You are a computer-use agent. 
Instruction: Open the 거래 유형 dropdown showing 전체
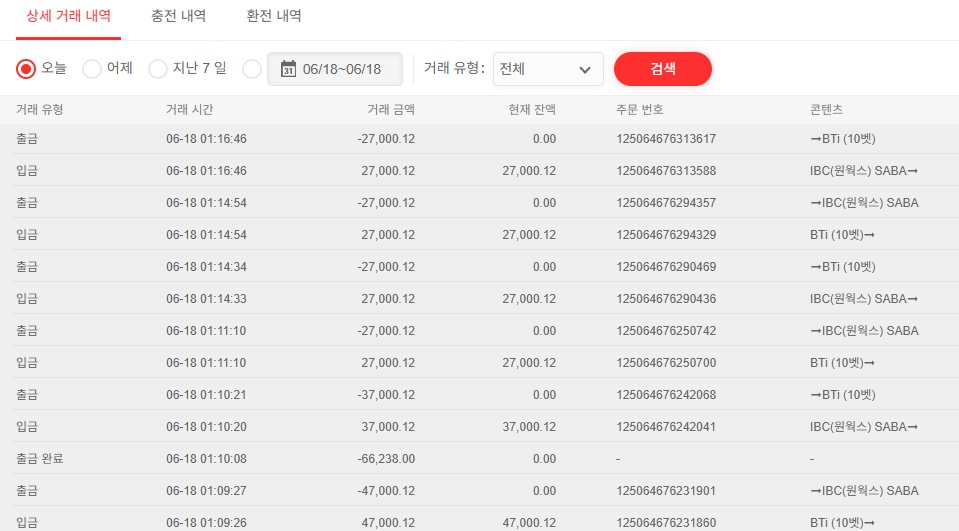(548, 69)
